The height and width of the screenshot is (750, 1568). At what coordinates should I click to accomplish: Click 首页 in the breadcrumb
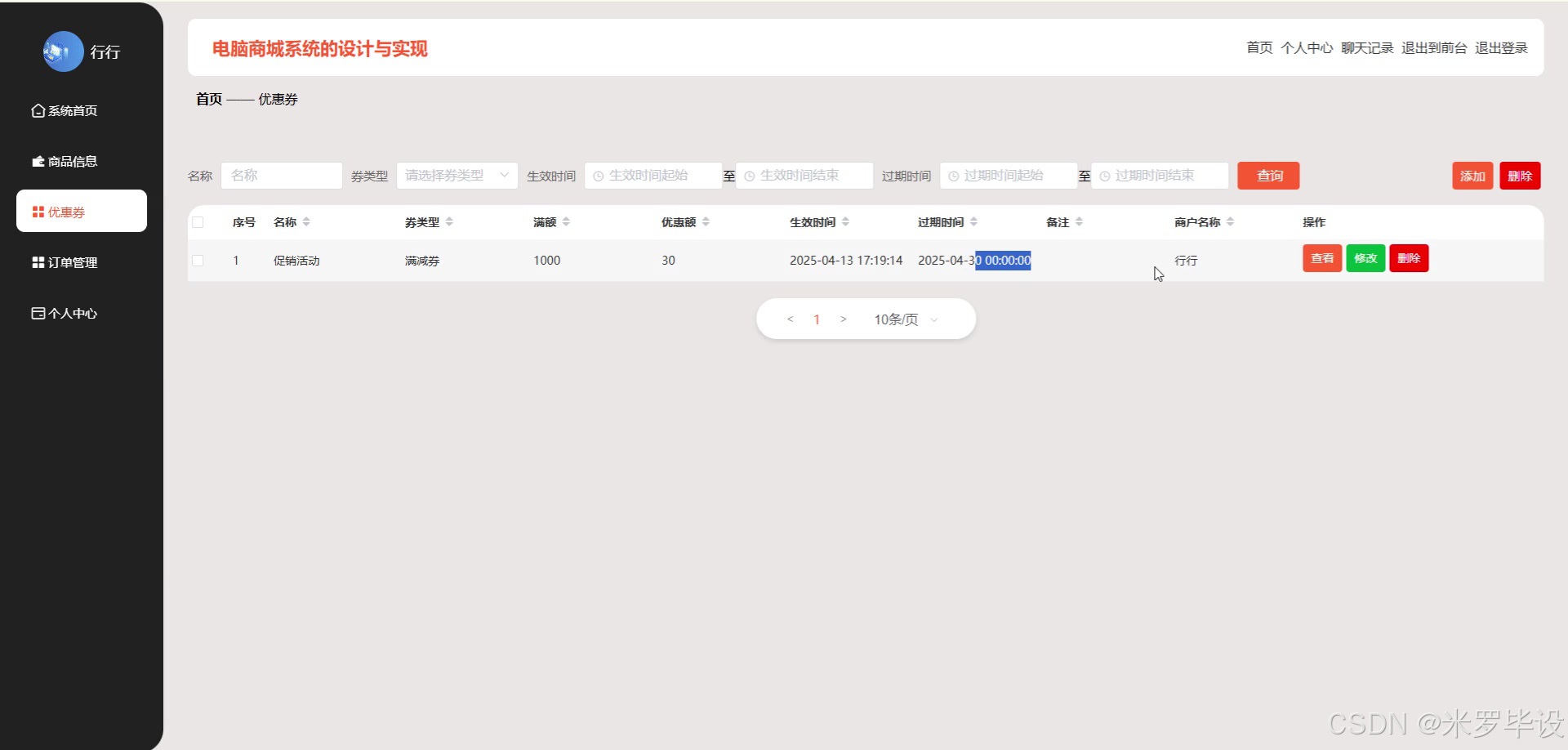pyautogui.click(x=209, y=99)
